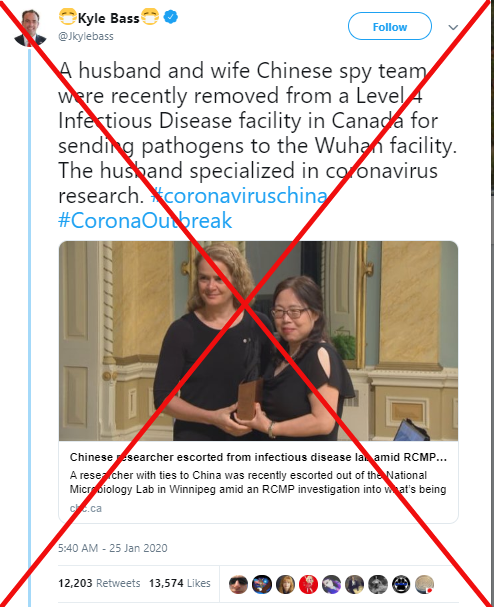Open the @Jkylebass handle link
Viewport: 494px width, 607px height.
(x=86, y=36)
